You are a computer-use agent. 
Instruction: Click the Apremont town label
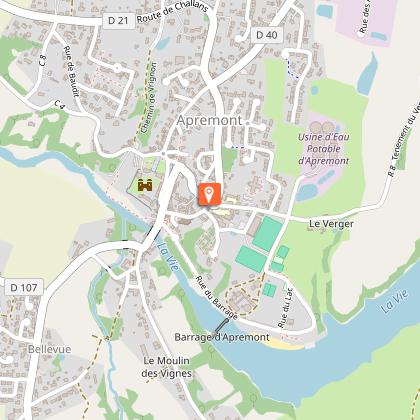pos(209,120)
